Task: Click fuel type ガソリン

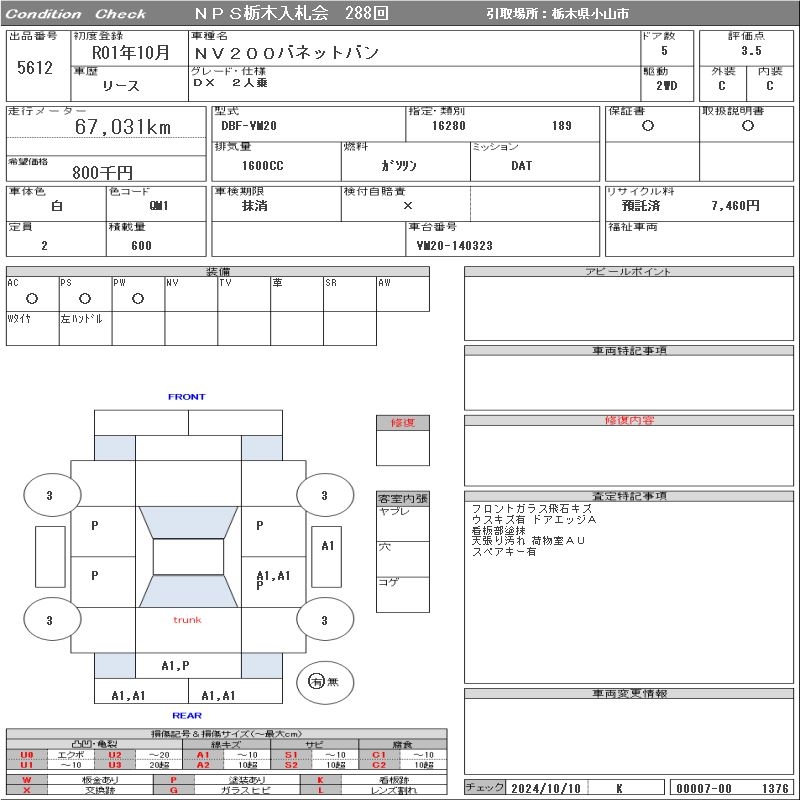Action: [x=398, y=165]
